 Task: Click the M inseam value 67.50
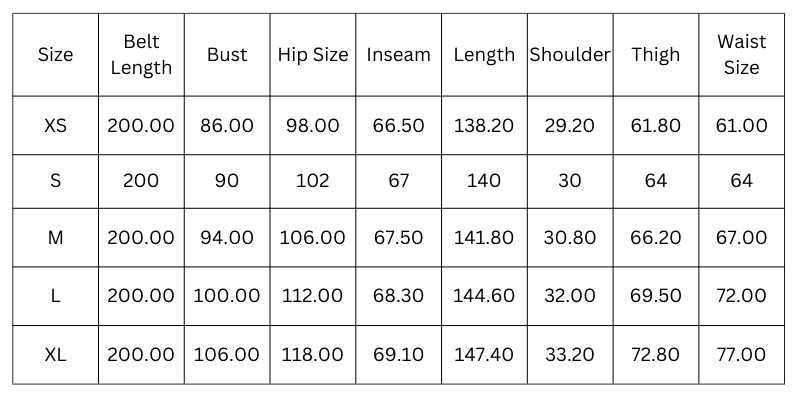click(398, 238)
